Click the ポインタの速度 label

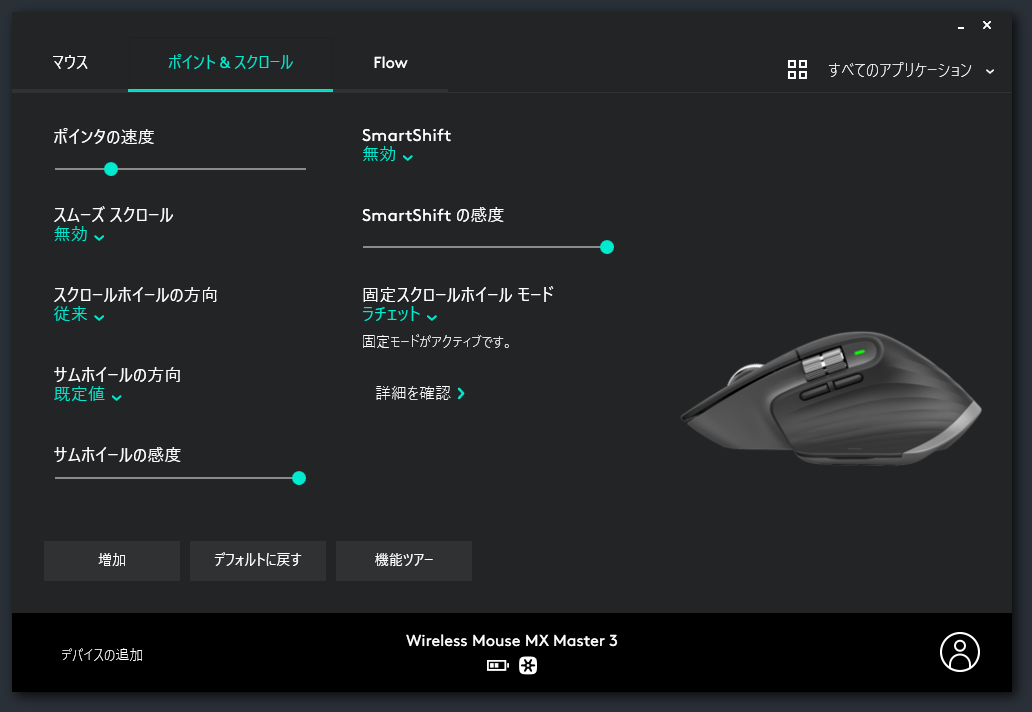104,137
